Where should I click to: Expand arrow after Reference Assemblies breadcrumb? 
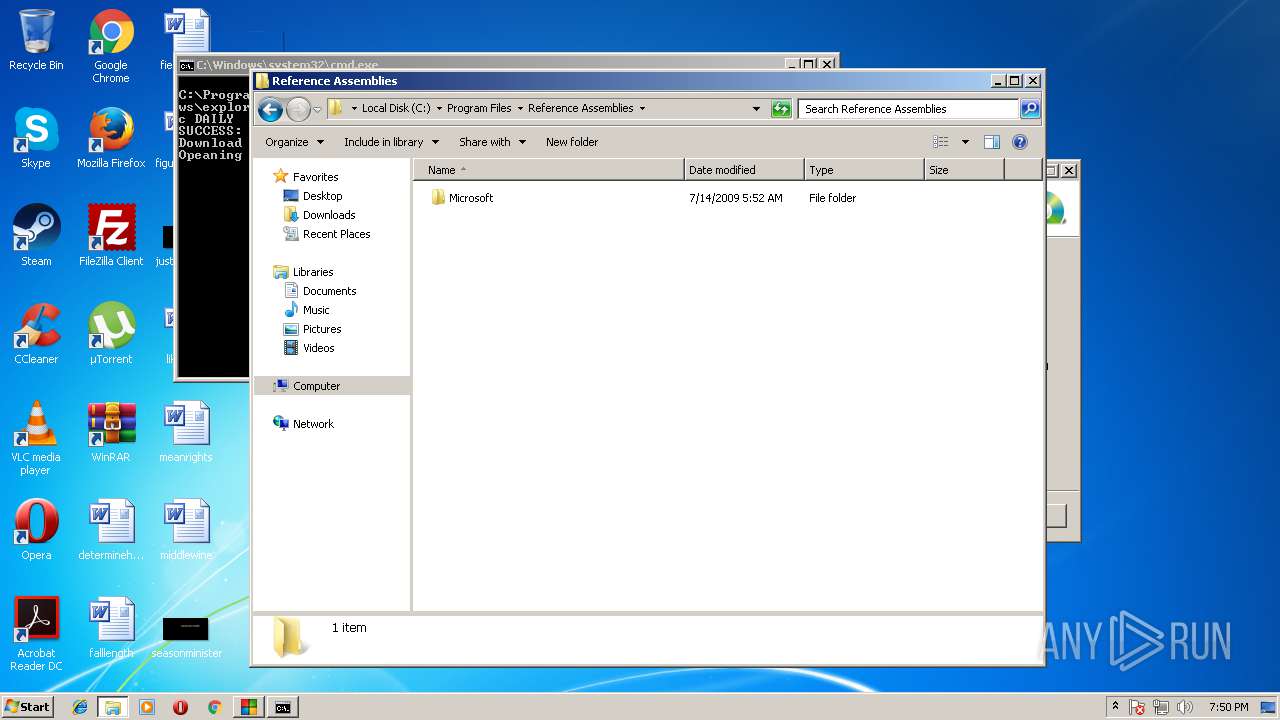[x=642, y=108]
